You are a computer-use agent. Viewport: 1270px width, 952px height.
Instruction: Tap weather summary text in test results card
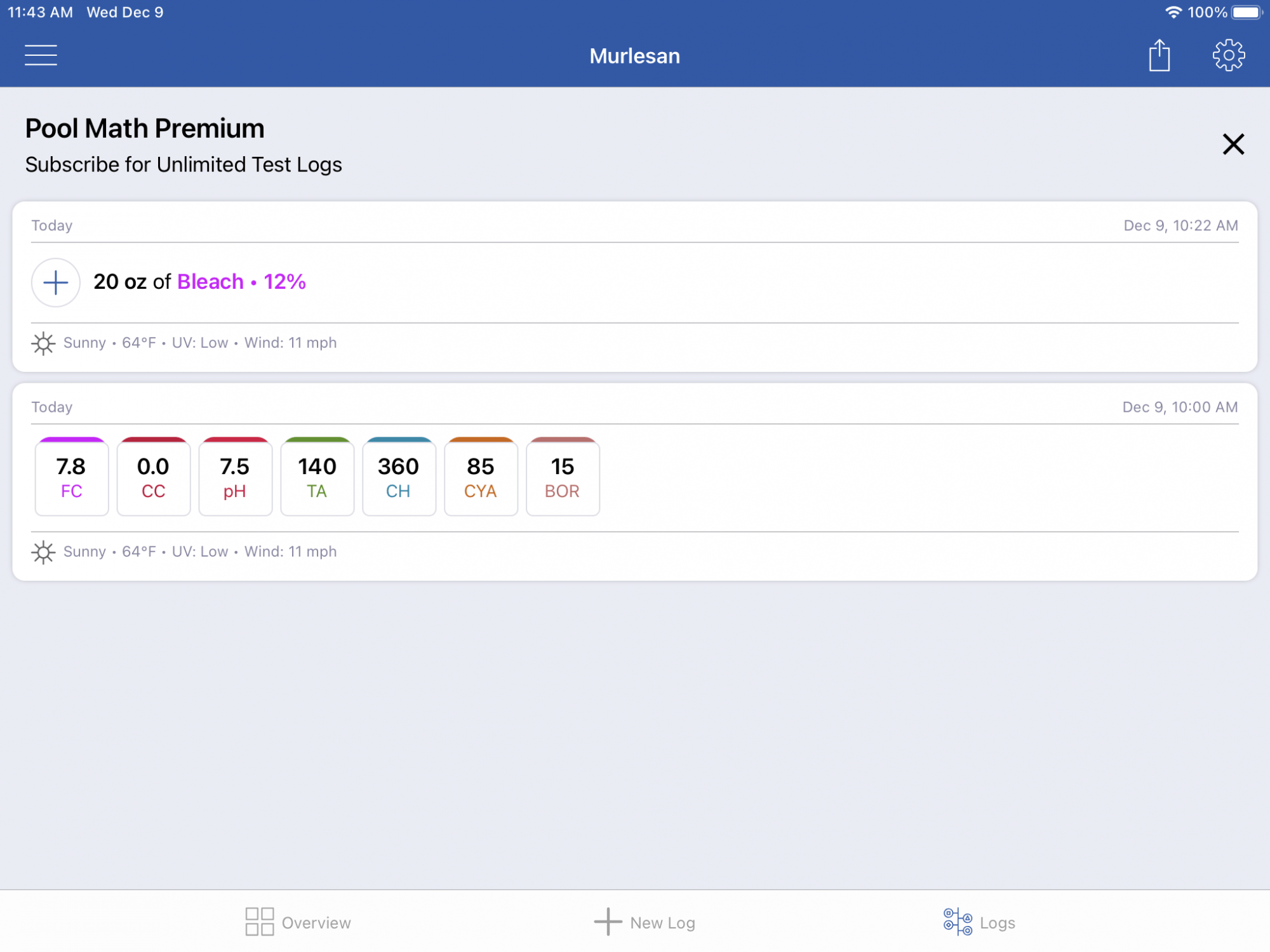pyautogui.click(x=200, y=552)
